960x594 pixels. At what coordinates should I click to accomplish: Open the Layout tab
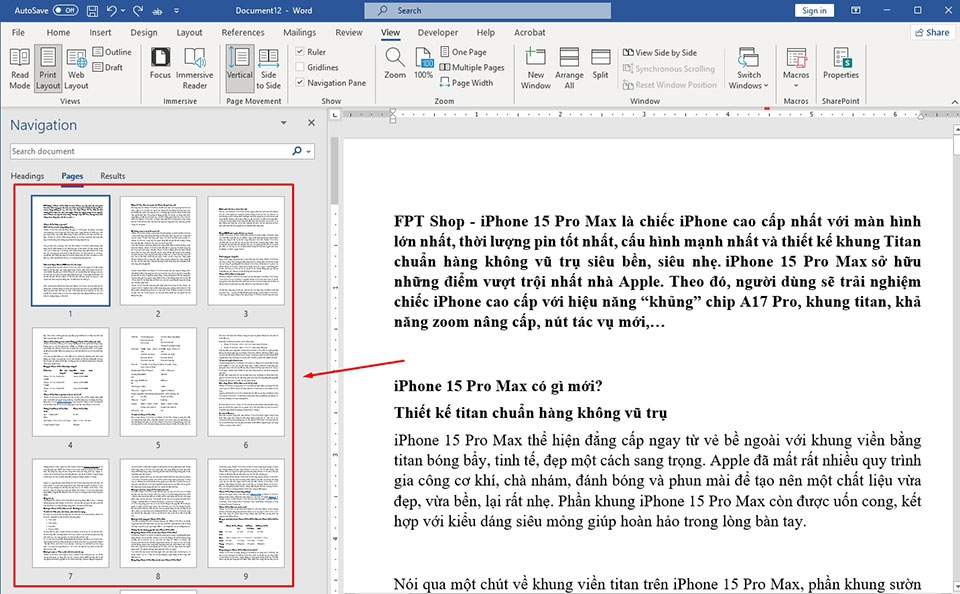coord(189,32)
